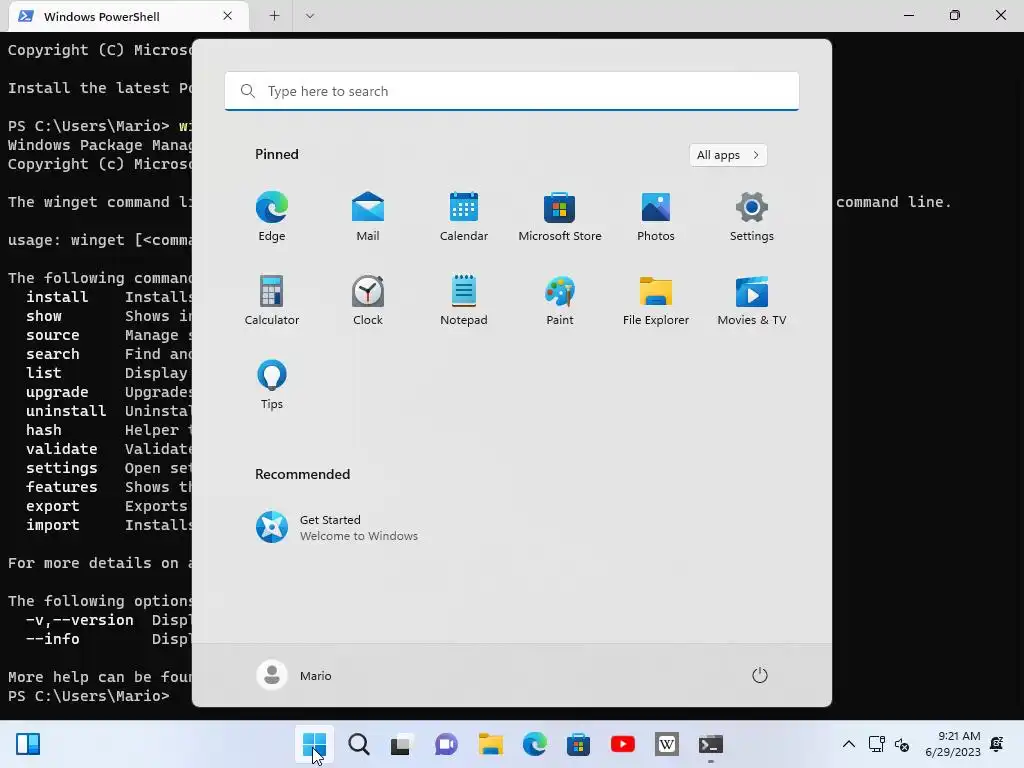
Task: Open a new terminal tab
Action: pos(274,16)
